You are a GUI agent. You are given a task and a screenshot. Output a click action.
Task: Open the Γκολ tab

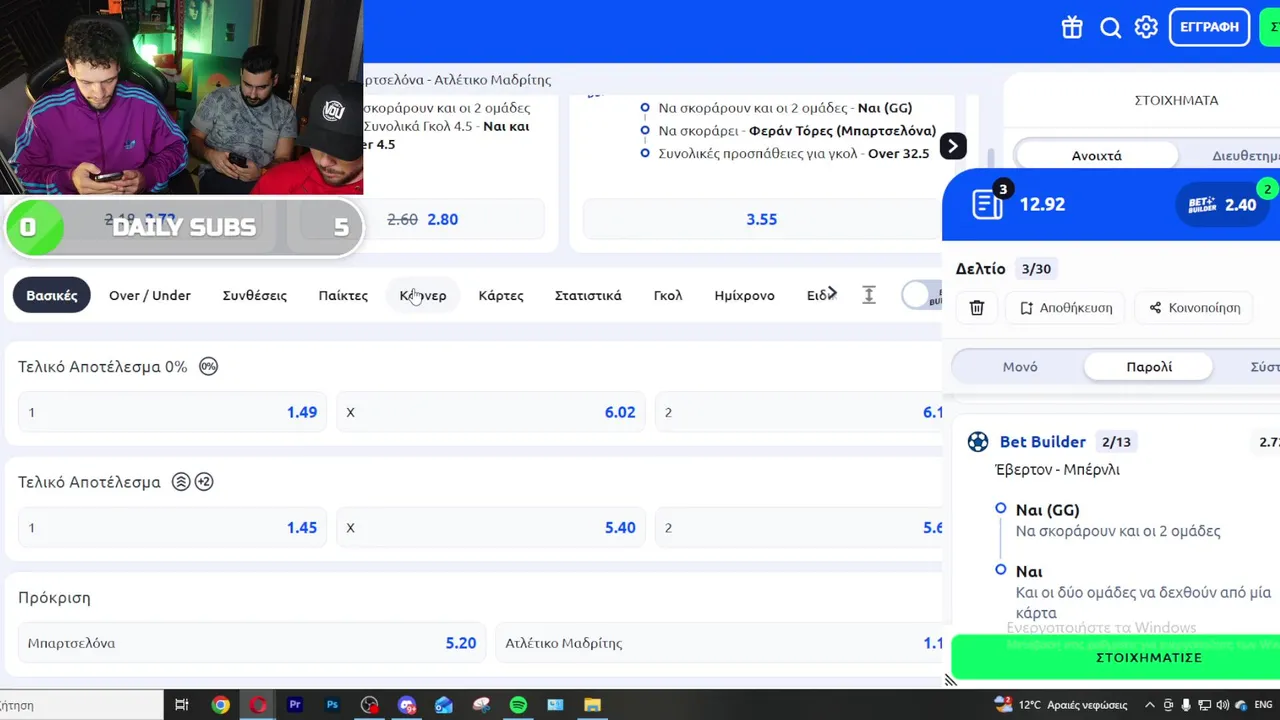pyautogui.click(x=668, y=295)
